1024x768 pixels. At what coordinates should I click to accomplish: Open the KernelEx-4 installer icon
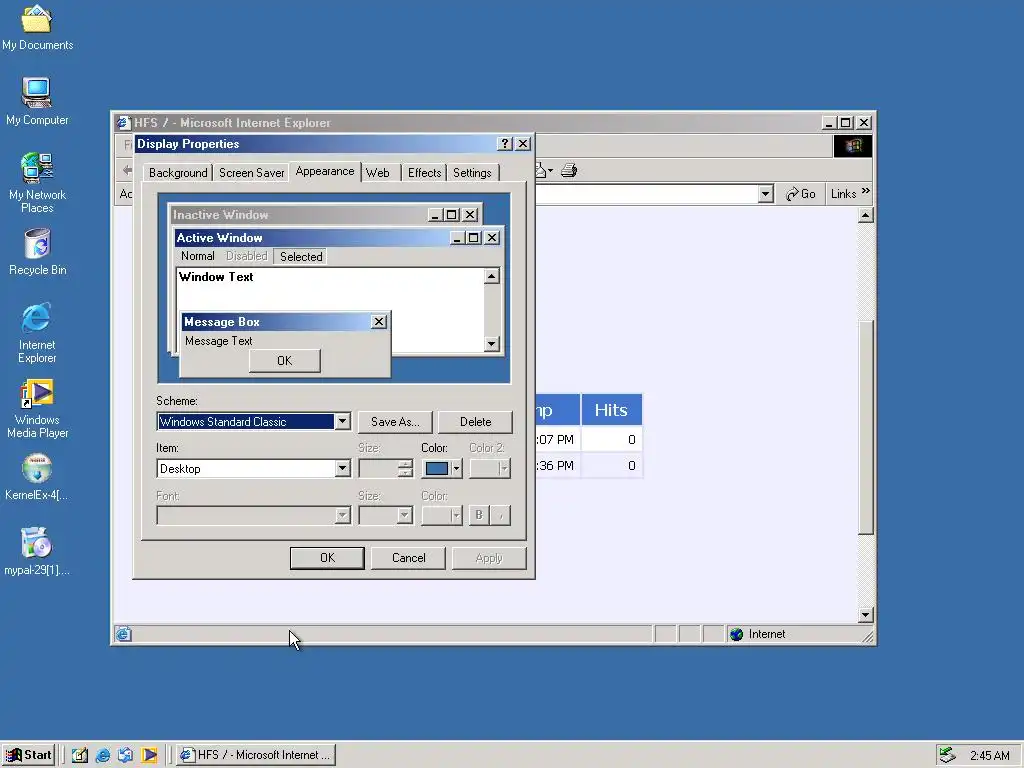click(x=37, y=477)
